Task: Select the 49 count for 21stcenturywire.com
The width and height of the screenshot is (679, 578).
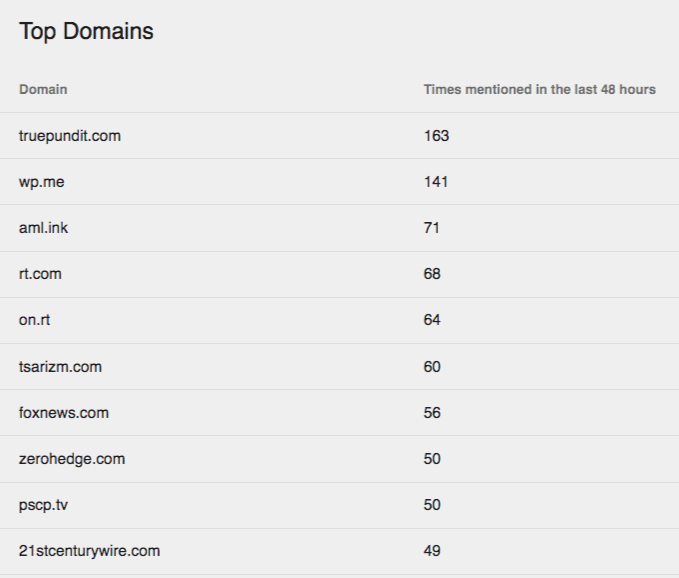Action: 432,551
